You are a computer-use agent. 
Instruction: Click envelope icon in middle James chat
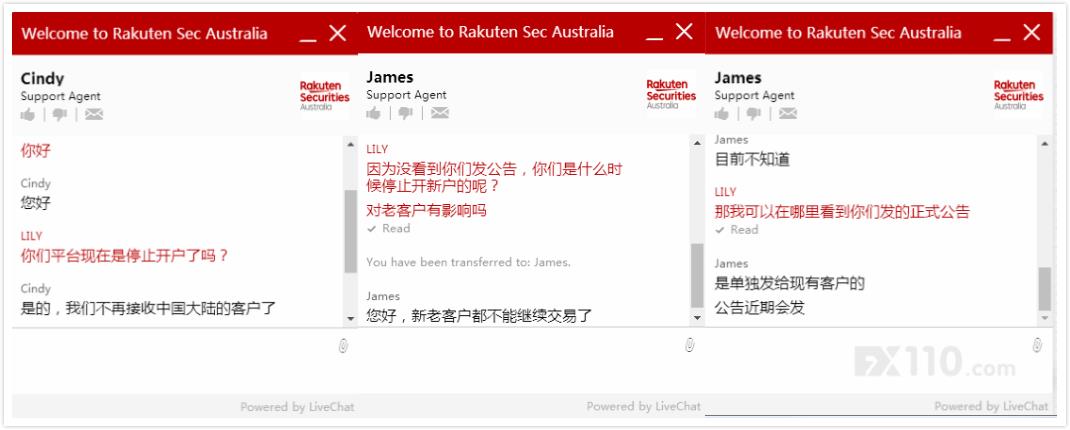coord(440,113)
